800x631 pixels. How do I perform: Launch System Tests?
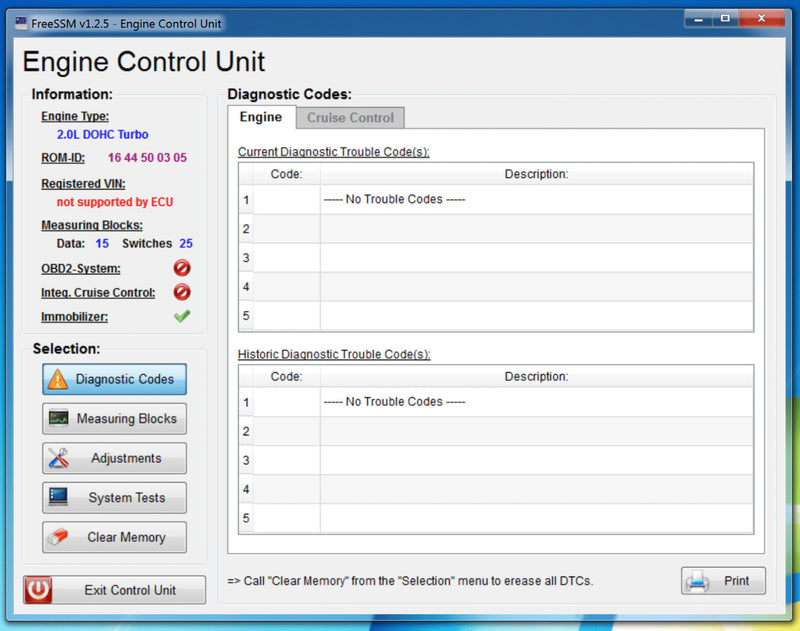[x=114, y=497]
